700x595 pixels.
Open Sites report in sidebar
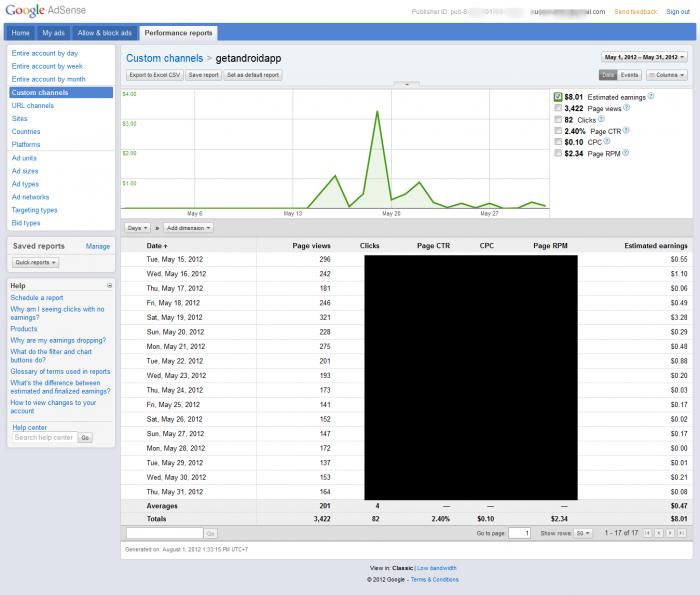(x=20, y=118)
